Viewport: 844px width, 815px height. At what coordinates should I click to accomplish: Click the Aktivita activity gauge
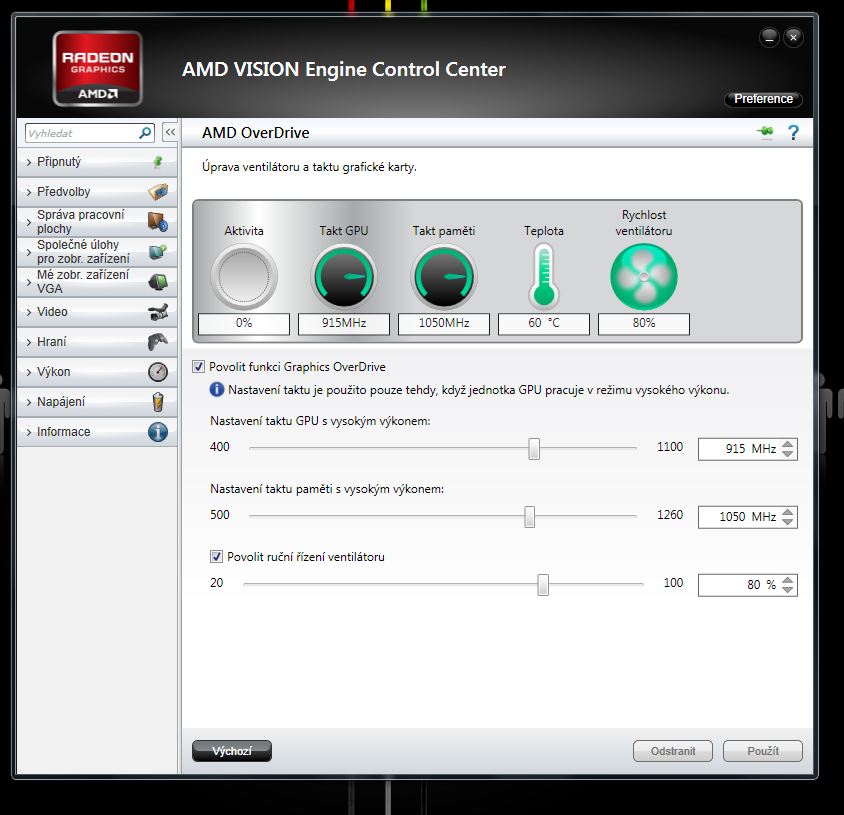(x=244, y=277)
